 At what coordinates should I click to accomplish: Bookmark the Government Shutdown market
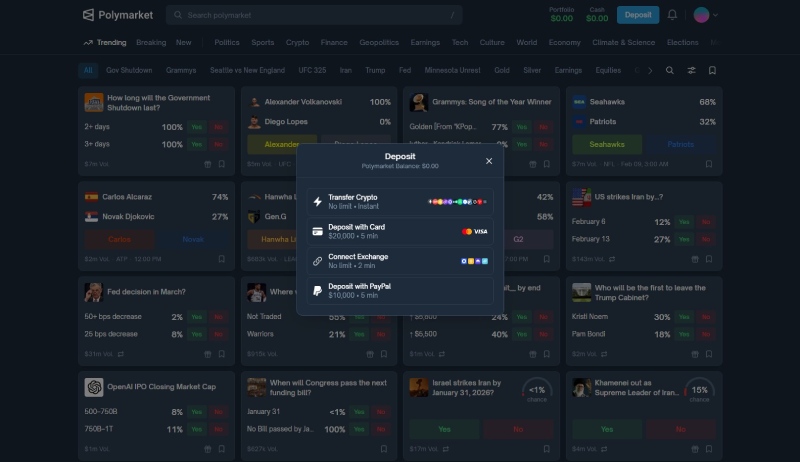pos(222,164)
